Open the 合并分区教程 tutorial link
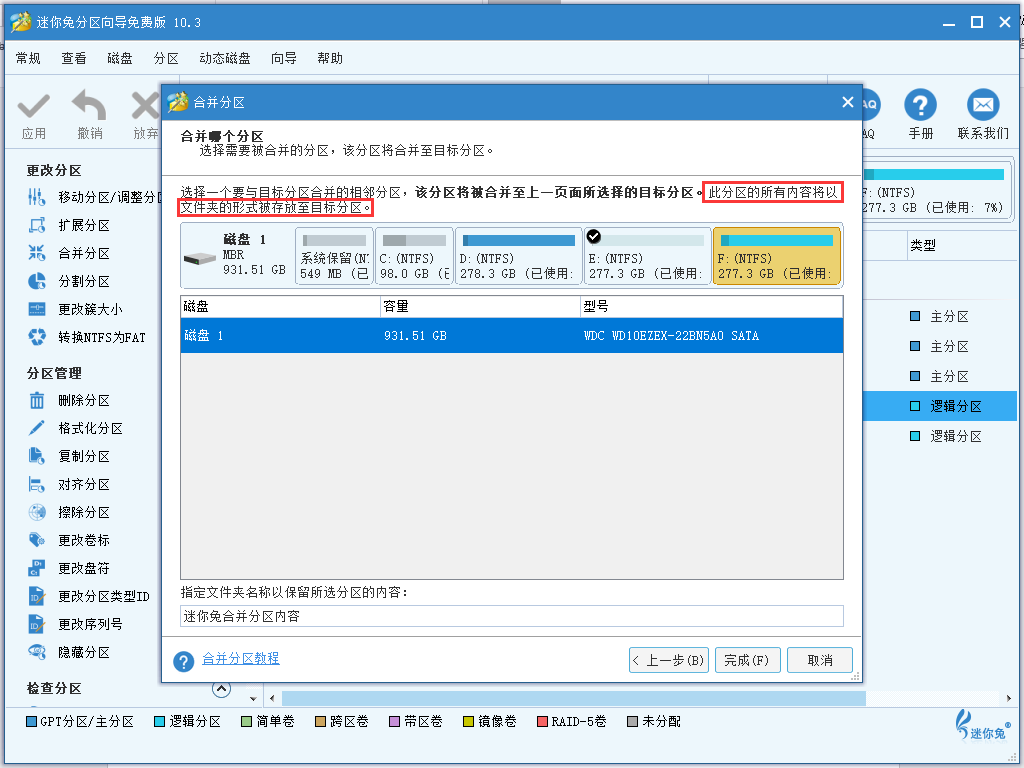Screen dimensions: 1024x768 [241, 658]
